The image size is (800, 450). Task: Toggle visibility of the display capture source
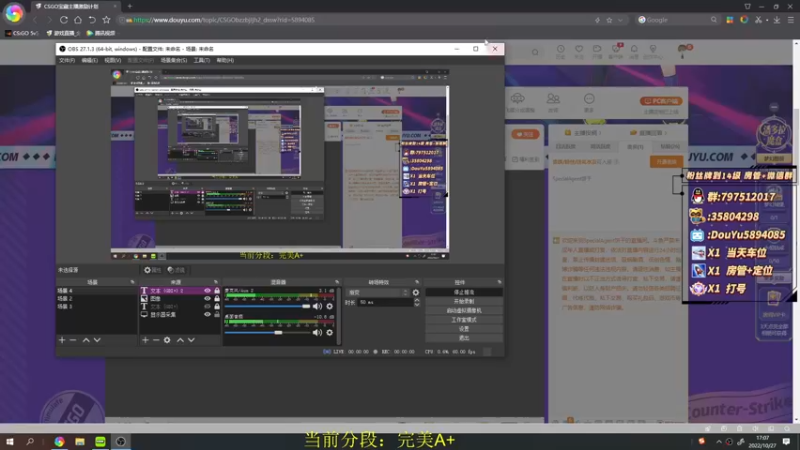click(207, 315)
